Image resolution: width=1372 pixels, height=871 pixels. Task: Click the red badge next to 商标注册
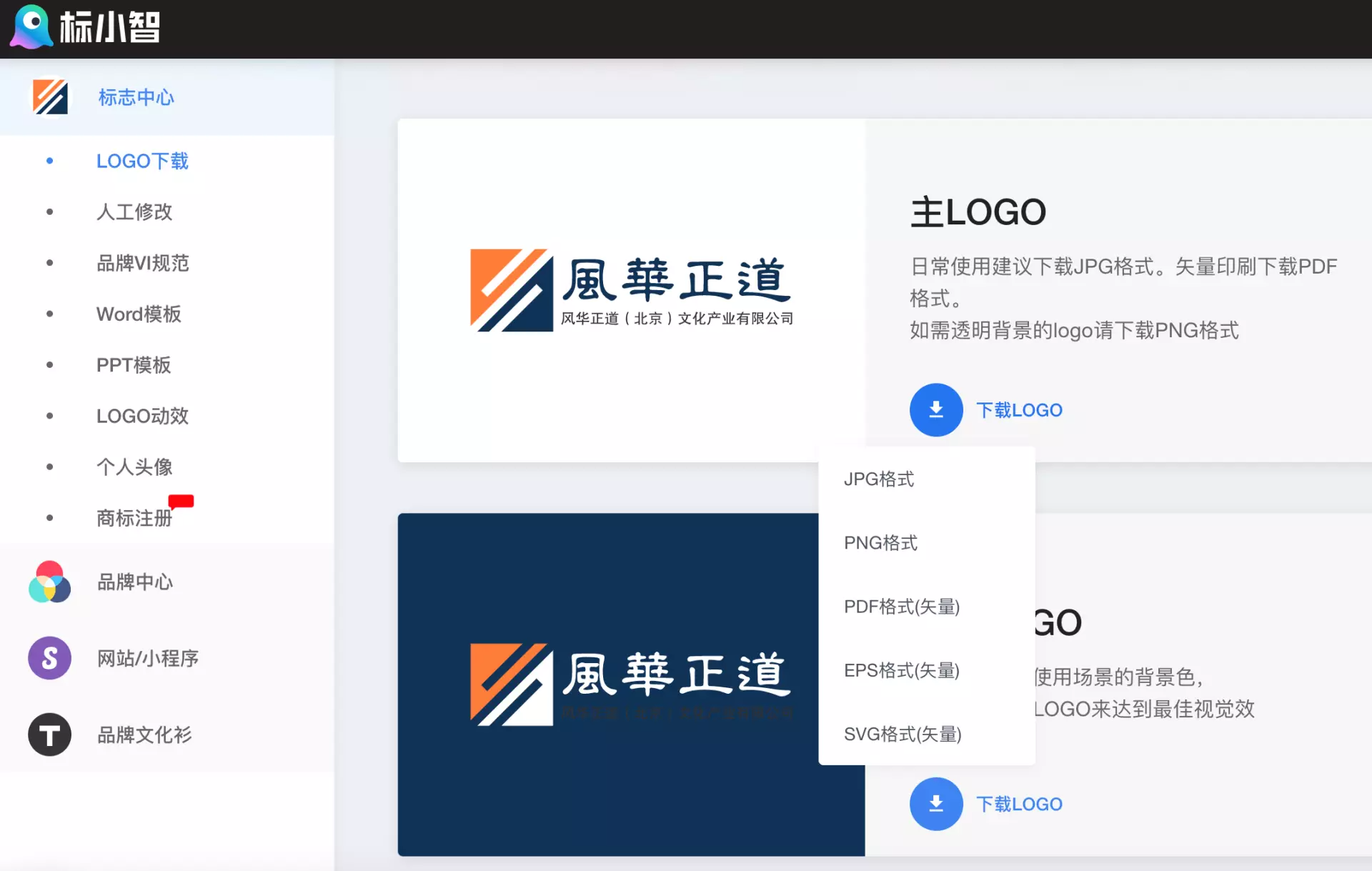181,502
